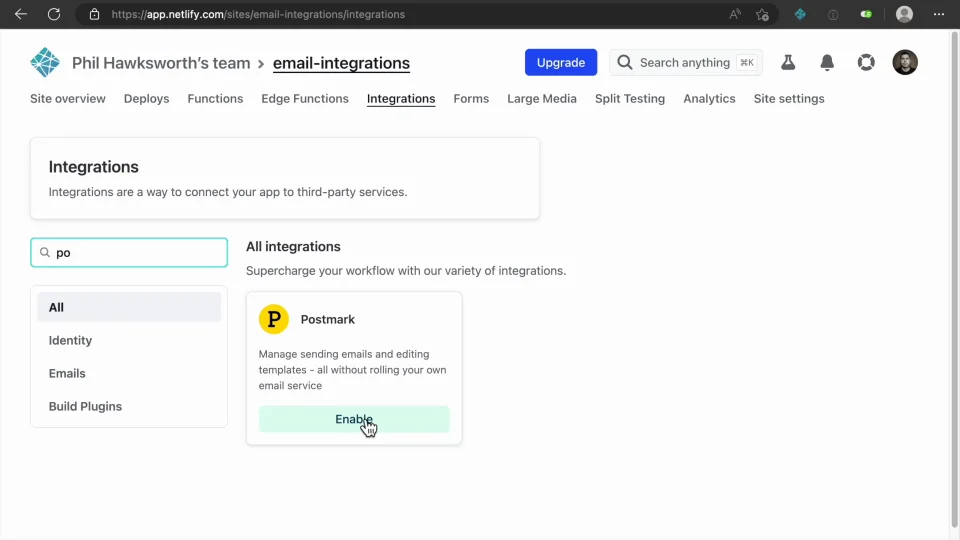Image resolution: width=960 pixels, height=540 pixels.
Task: Click the integrations filter search box
Action: [x=129, y=252]
